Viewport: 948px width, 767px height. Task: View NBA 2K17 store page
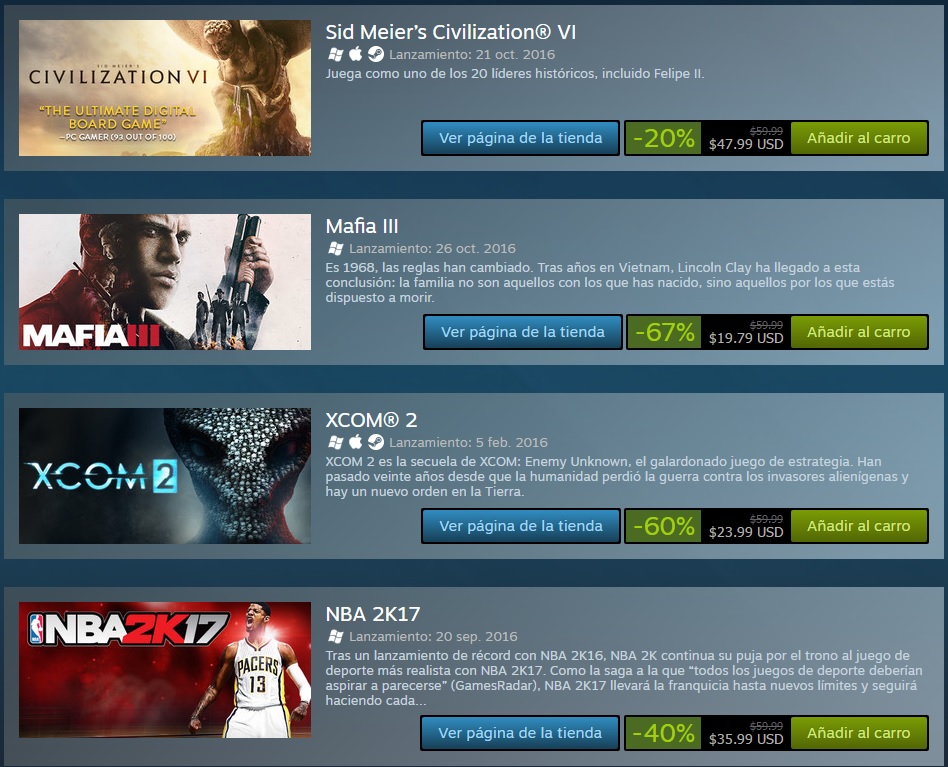click(520, 733)
